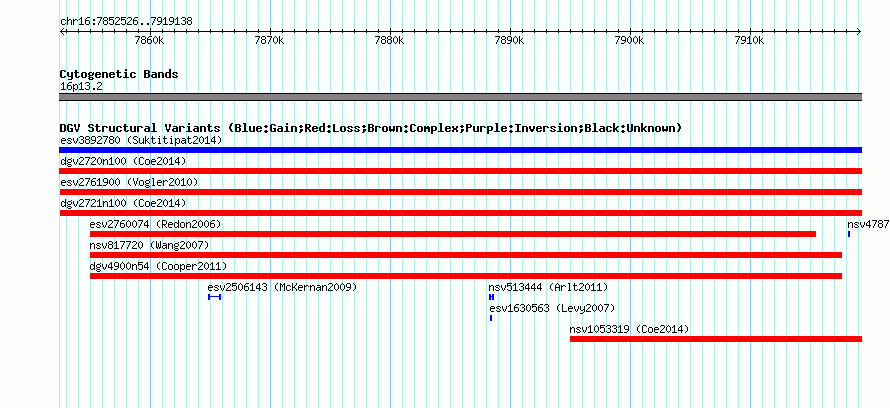This screenshot has width=890, height=408.
Task: Select the esv3892780 (Suktitipat2014) label
Action: 141,140
